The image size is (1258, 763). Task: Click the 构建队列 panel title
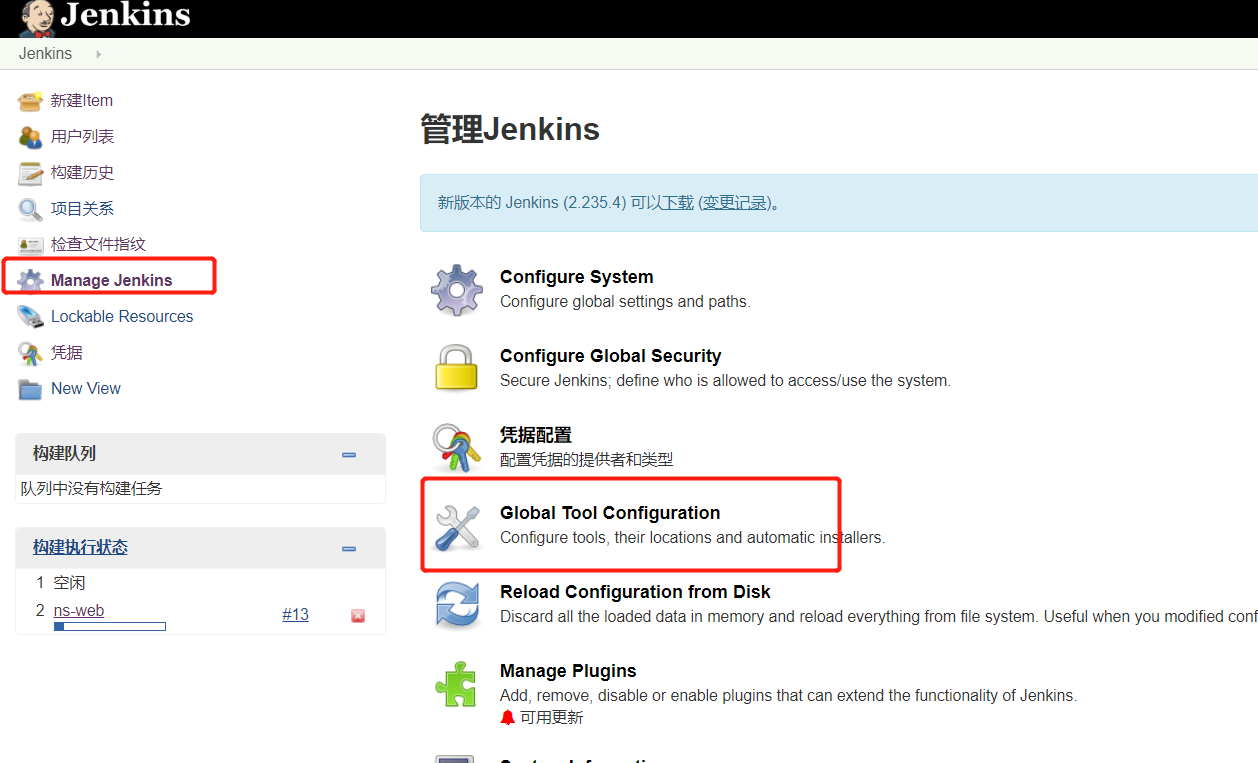(x=64, y=454)
